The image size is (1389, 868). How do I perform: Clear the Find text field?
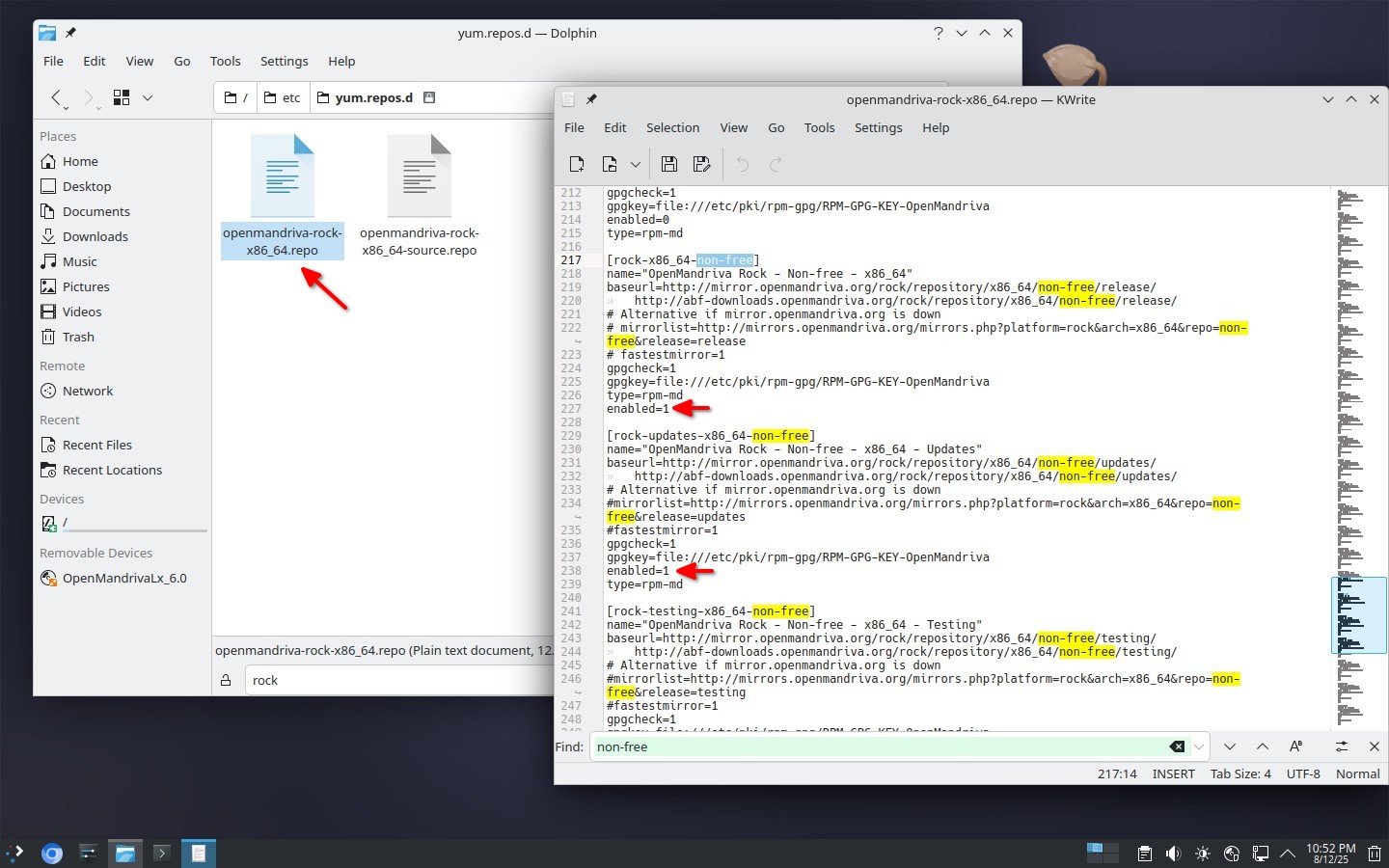coord(1177,746)
